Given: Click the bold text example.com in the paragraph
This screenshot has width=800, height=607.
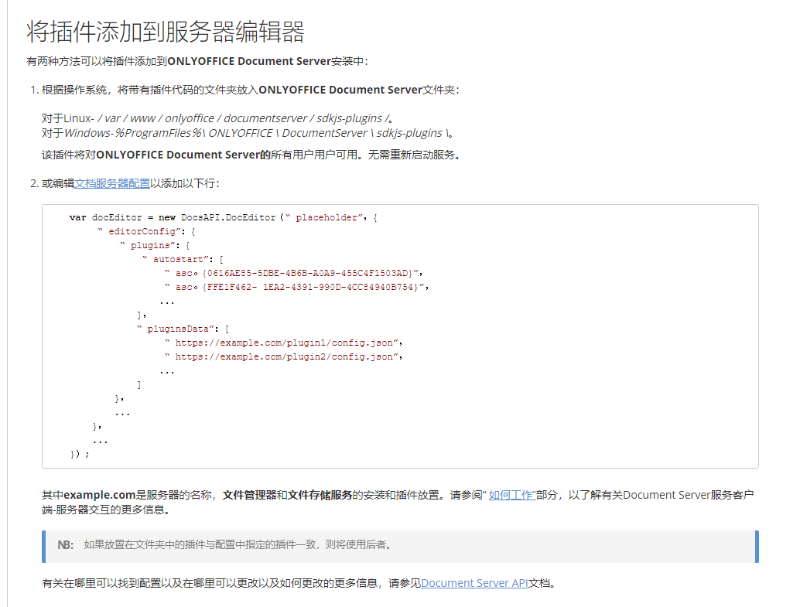Looking at the screenshot, I should (x=99, y=495).
